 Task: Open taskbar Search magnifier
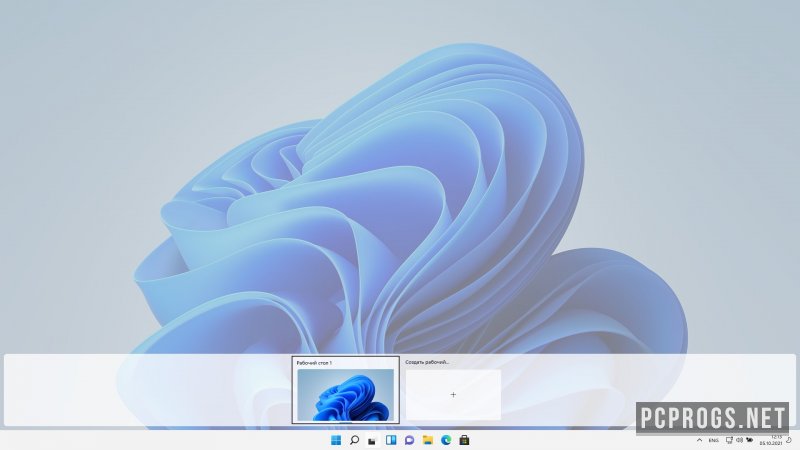pos(354,440)
